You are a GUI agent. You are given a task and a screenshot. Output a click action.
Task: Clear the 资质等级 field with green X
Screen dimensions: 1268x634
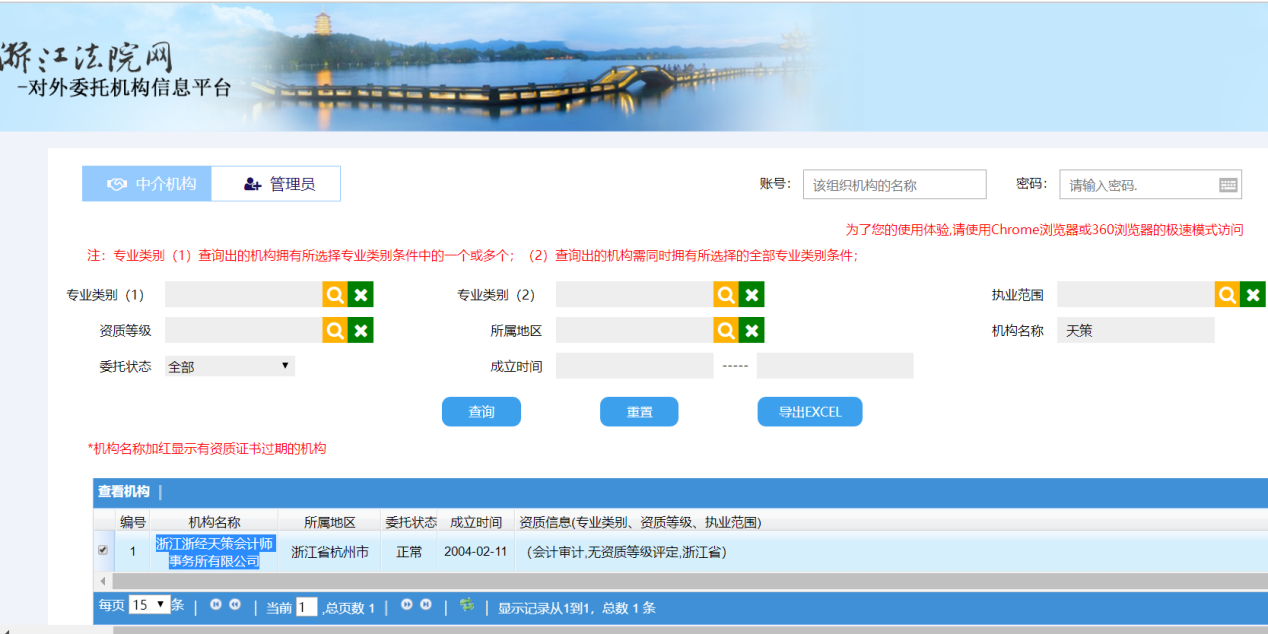click(x=361, y=330)
